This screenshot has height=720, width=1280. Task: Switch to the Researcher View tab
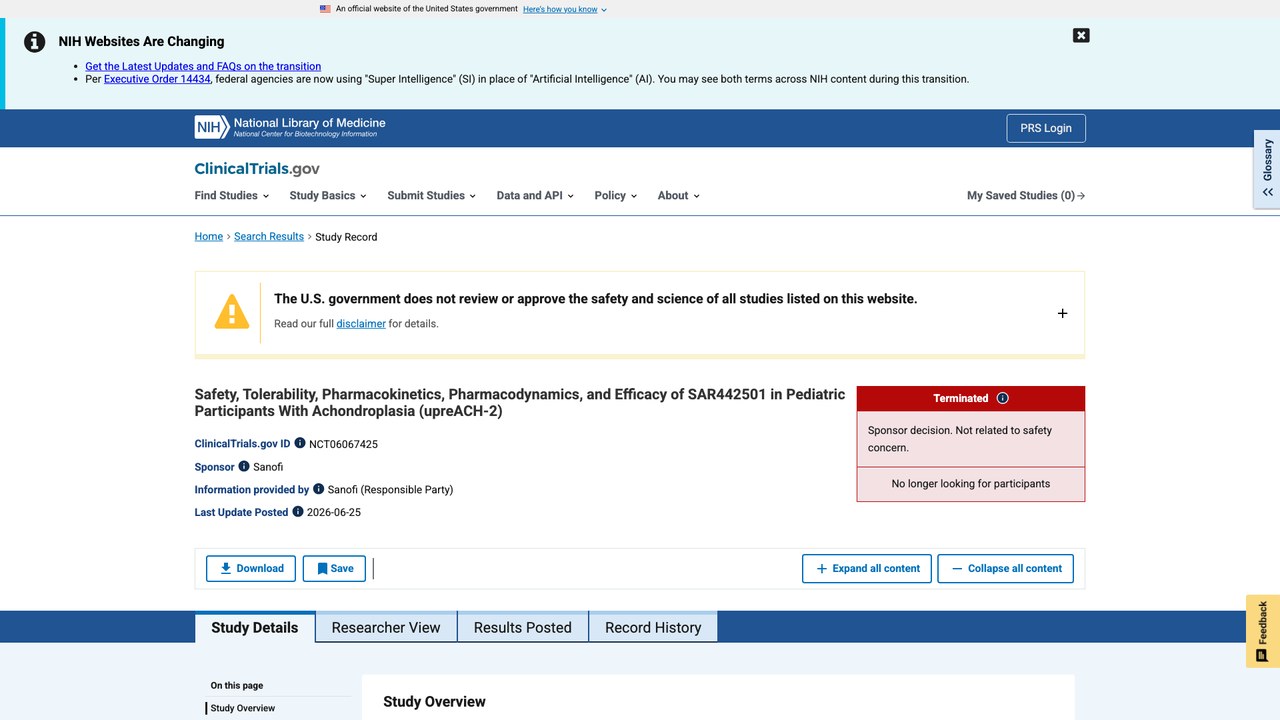[386, 627]
